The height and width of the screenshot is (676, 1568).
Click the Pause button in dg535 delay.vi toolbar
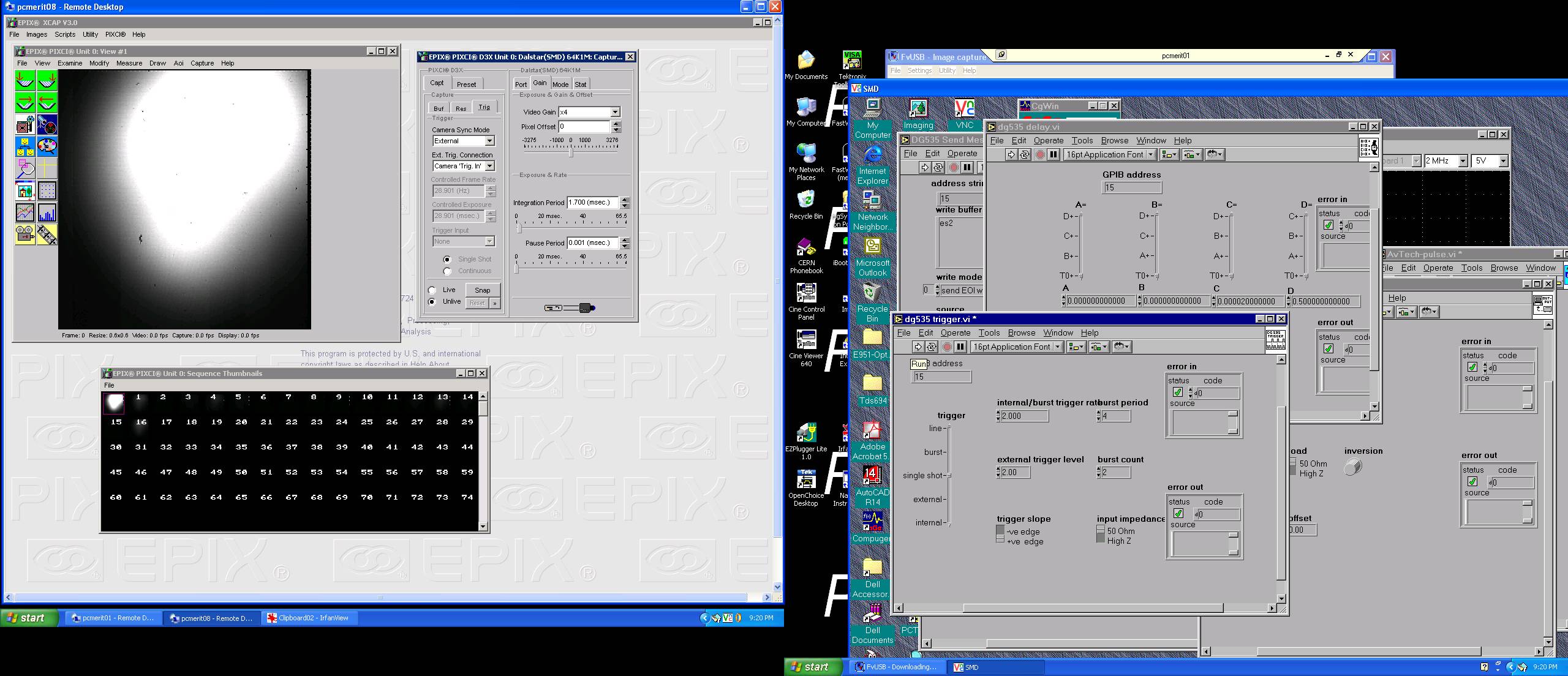pos(1053,155)
